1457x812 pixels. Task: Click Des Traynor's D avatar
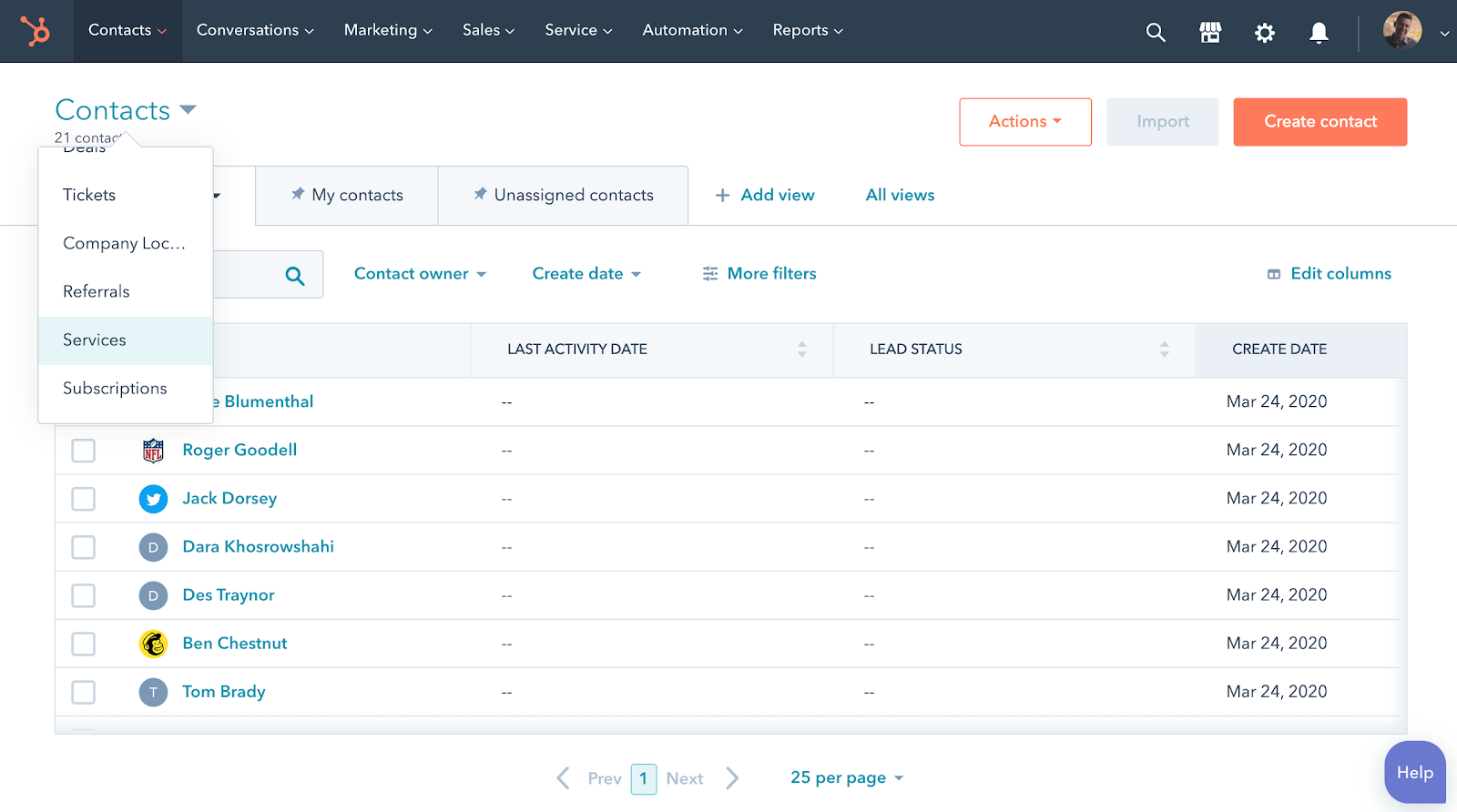[153, 595]
